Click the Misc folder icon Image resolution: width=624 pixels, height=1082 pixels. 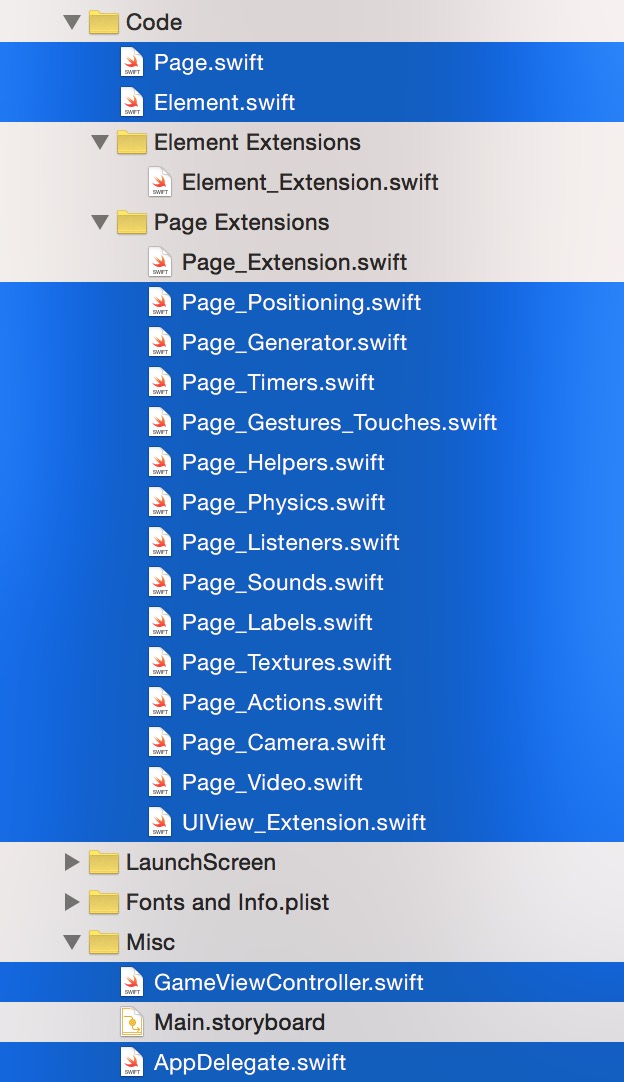103,942
